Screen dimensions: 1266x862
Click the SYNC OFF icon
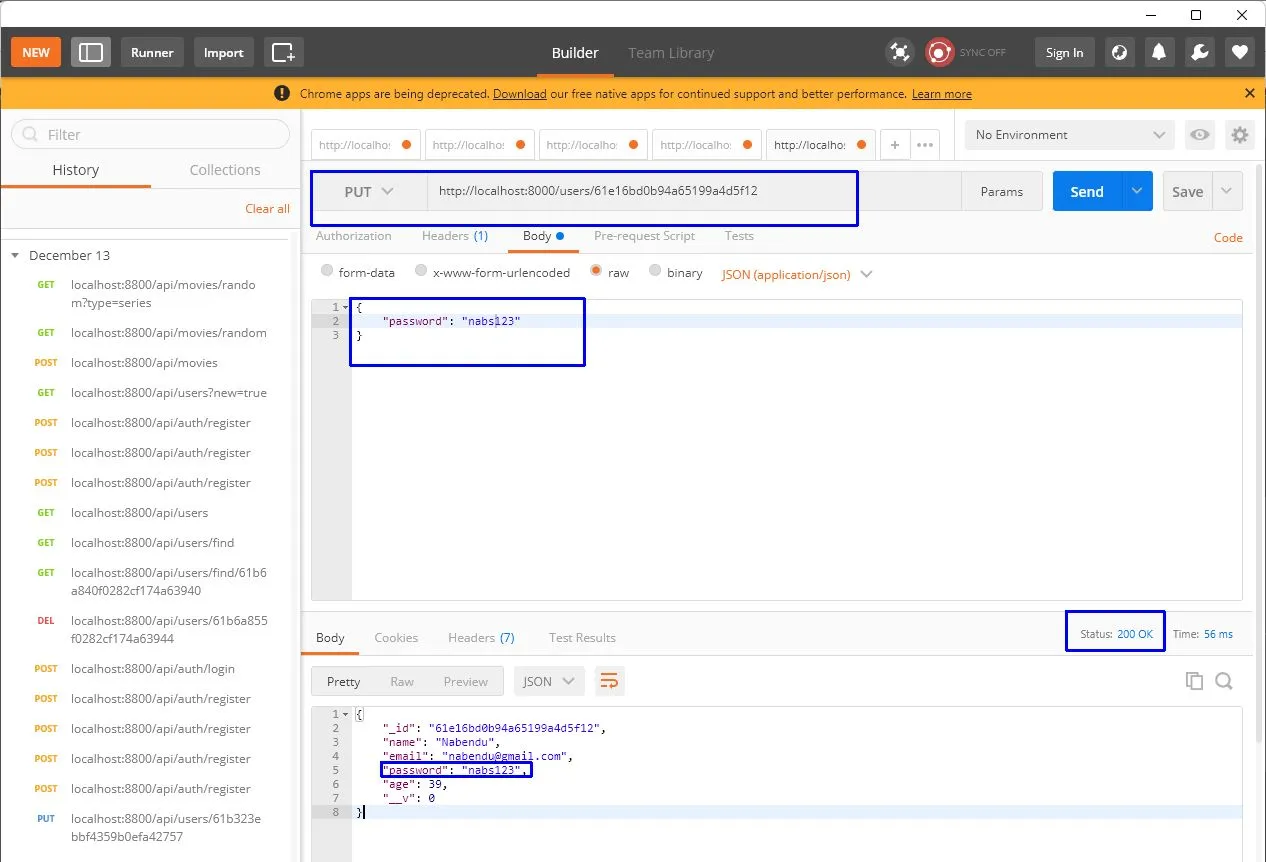[939, 52]
